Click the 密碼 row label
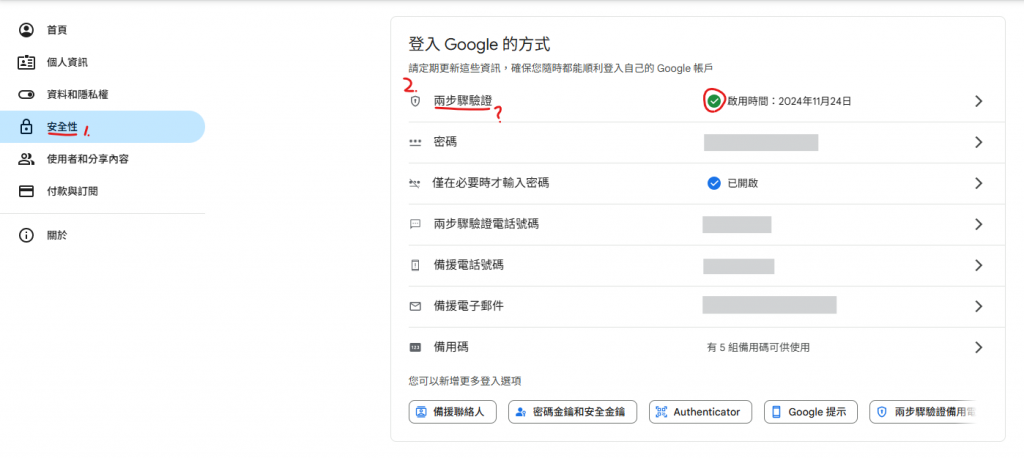The height and width of the screenshot is (458, 1024). (x=445, y=142)
